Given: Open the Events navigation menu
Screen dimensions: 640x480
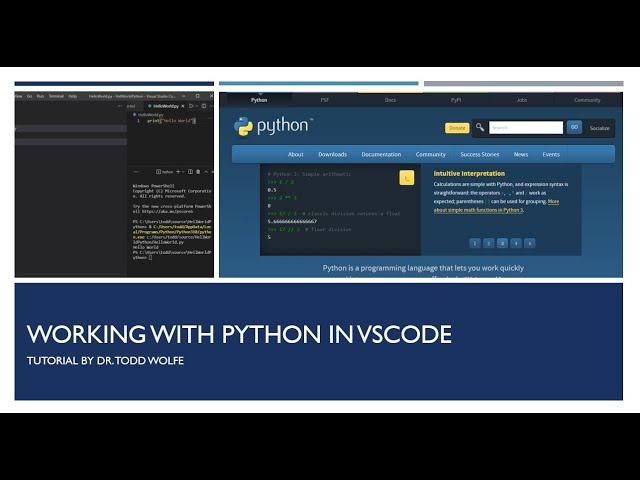Looking at the screenshot, I should (551, 154).
